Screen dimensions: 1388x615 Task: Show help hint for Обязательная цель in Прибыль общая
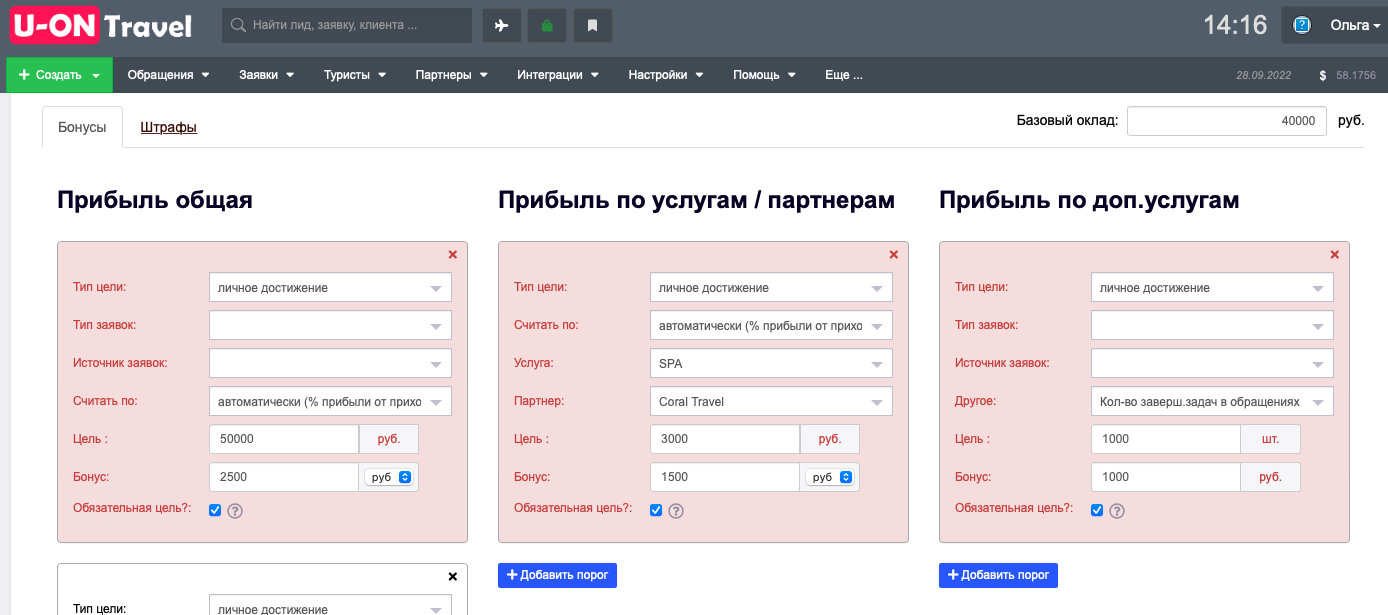[236, 511]
